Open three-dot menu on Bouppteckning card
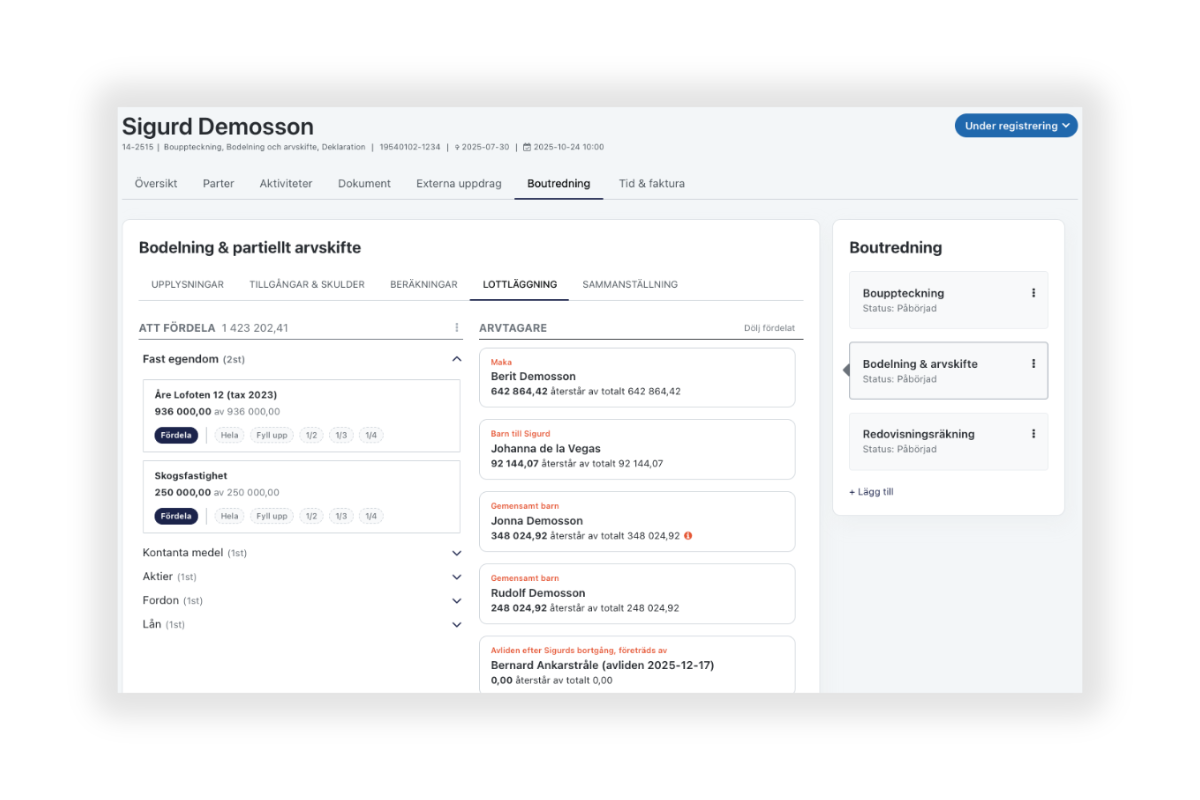 (x=1033, y=293)
